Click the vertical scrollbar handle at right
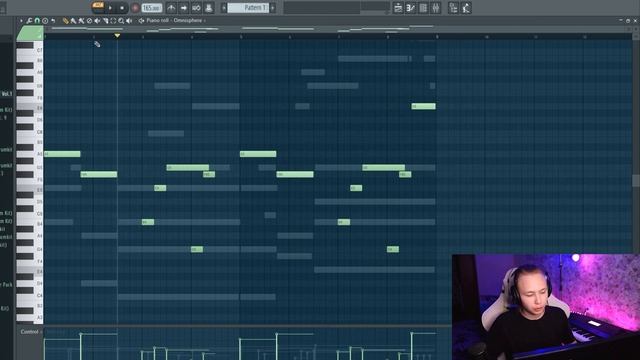The image size is (640, 360). (636, 180)
